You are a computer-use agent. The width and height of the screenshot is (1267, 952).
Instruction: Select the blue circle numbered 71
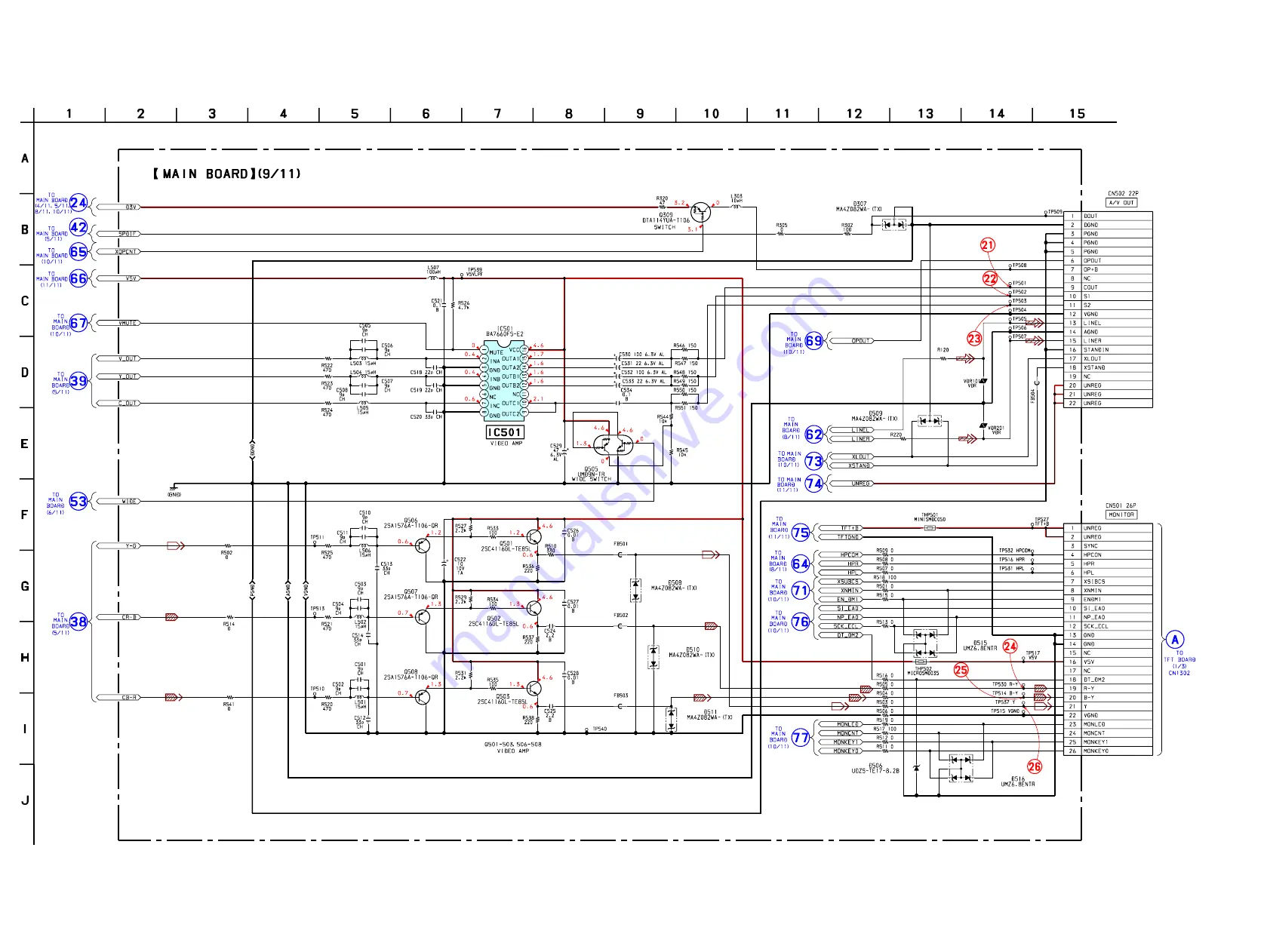[x=801, y=591]
